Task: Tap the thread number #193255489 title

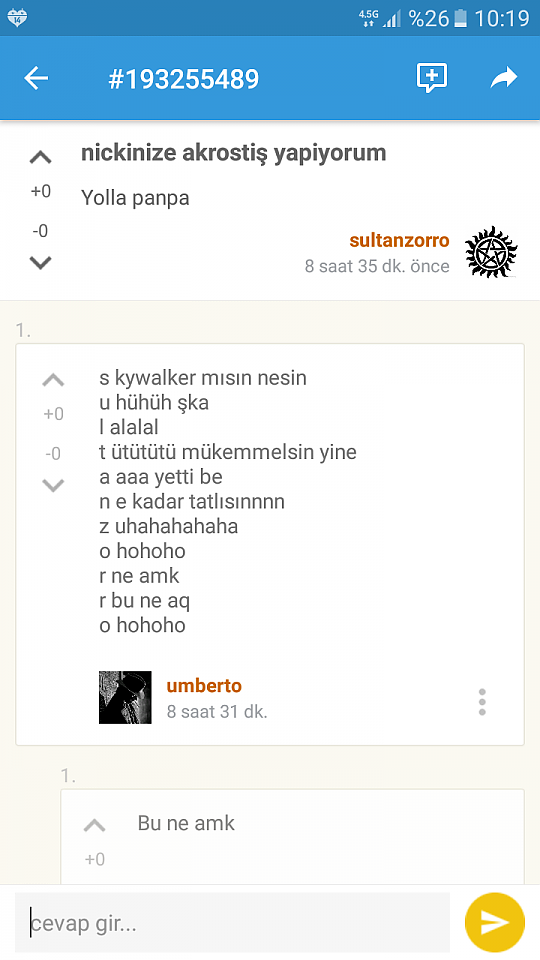Action: click(x=184, y=79)
